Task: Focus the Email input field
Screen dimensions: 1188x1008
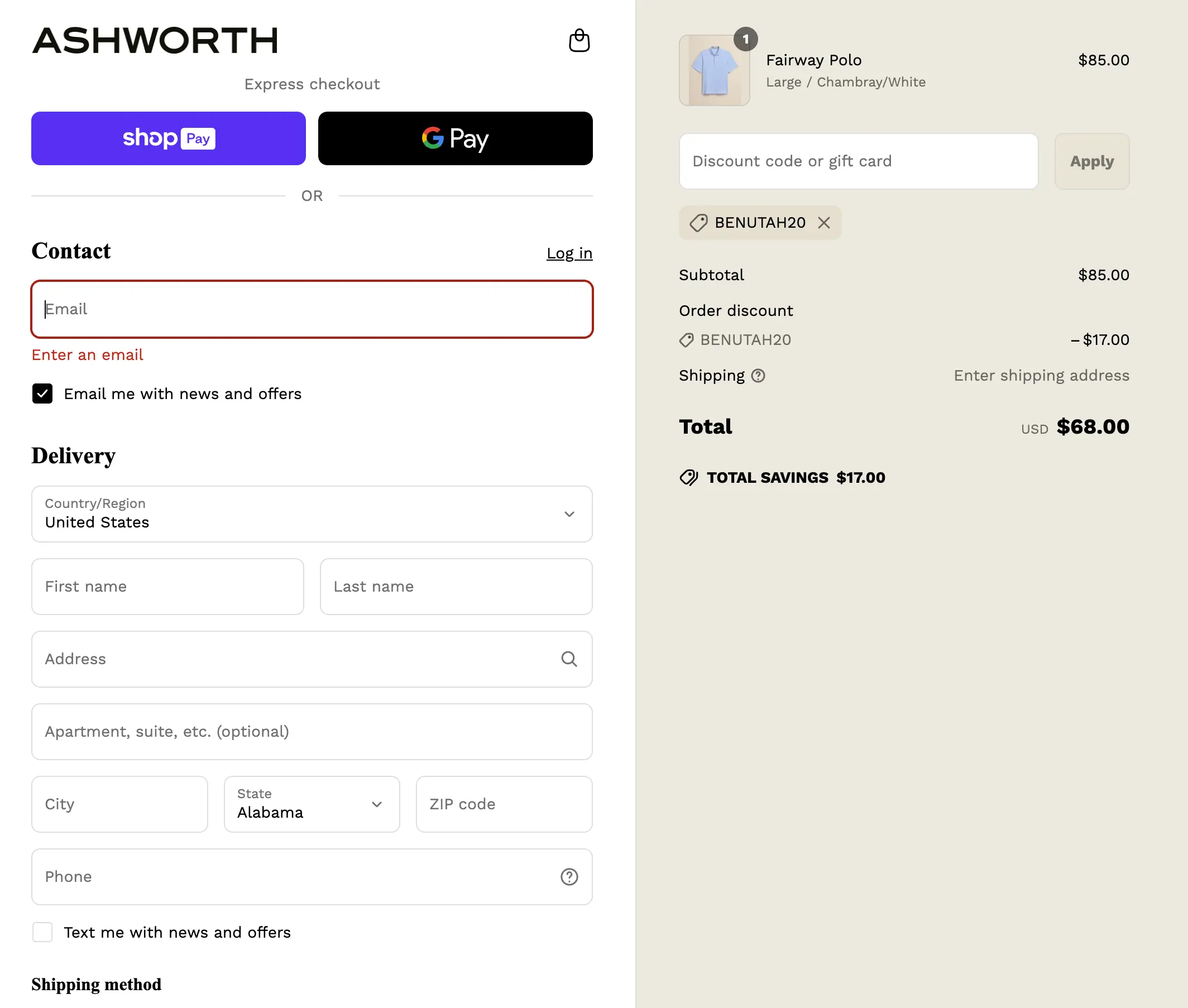Action: 312,309
